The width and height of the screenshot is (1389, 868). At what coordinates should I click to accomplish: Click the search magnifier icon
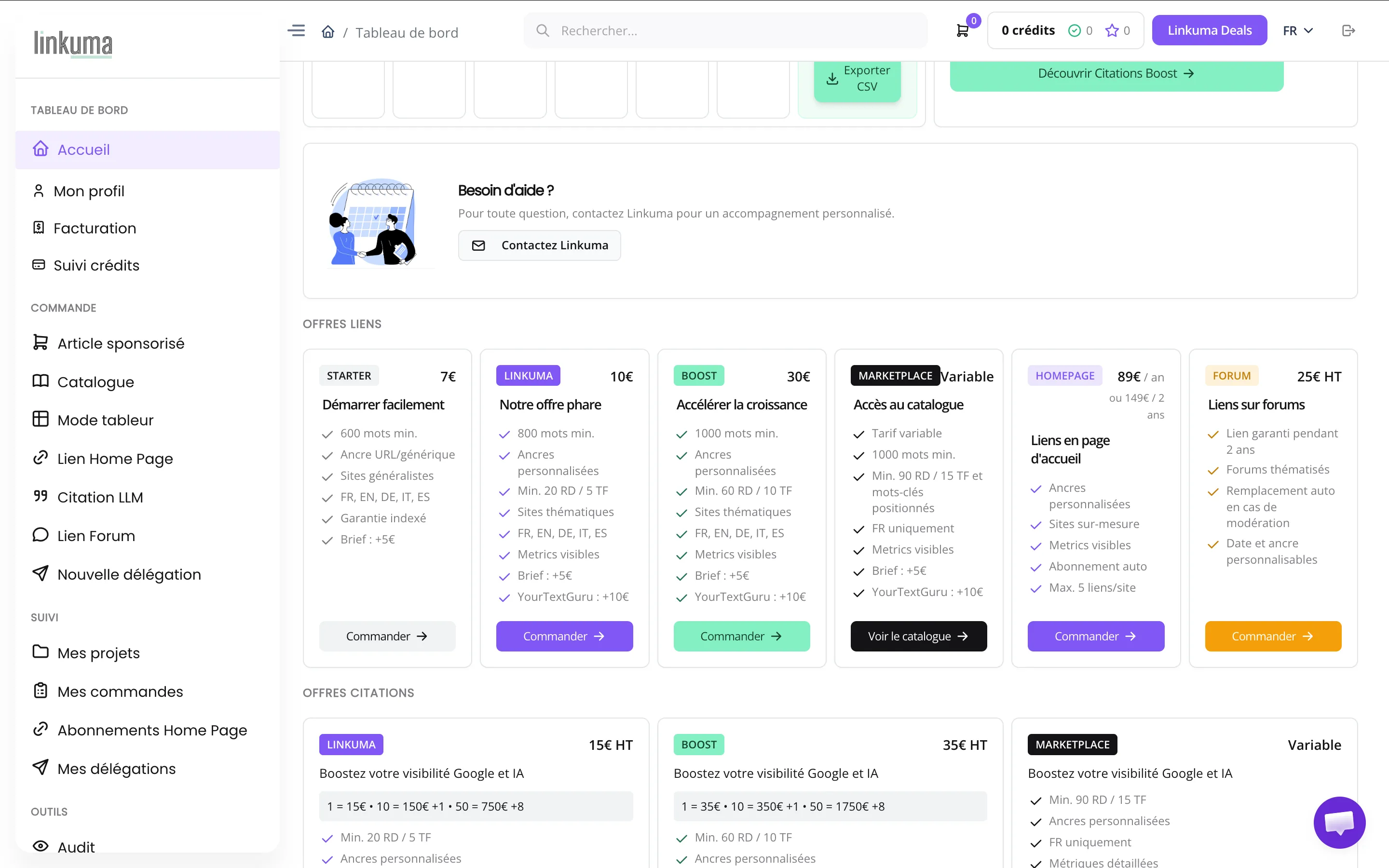point(543,31)
